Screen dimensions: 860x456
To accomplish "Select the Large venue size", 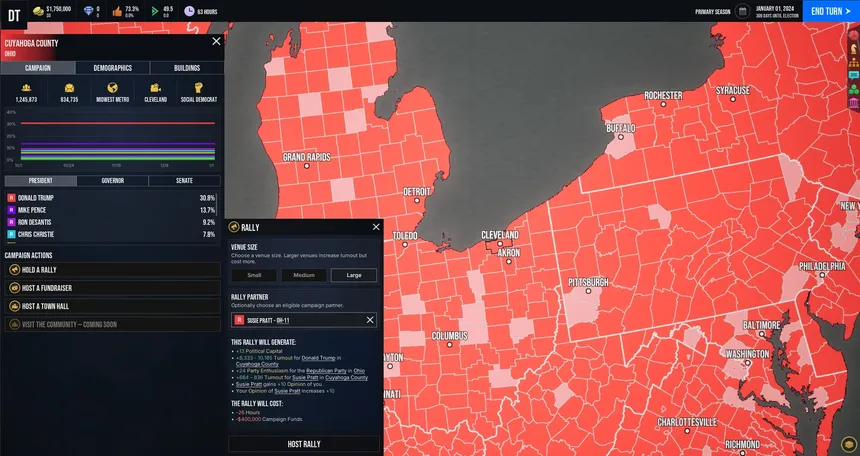I will tap(354, 275).
